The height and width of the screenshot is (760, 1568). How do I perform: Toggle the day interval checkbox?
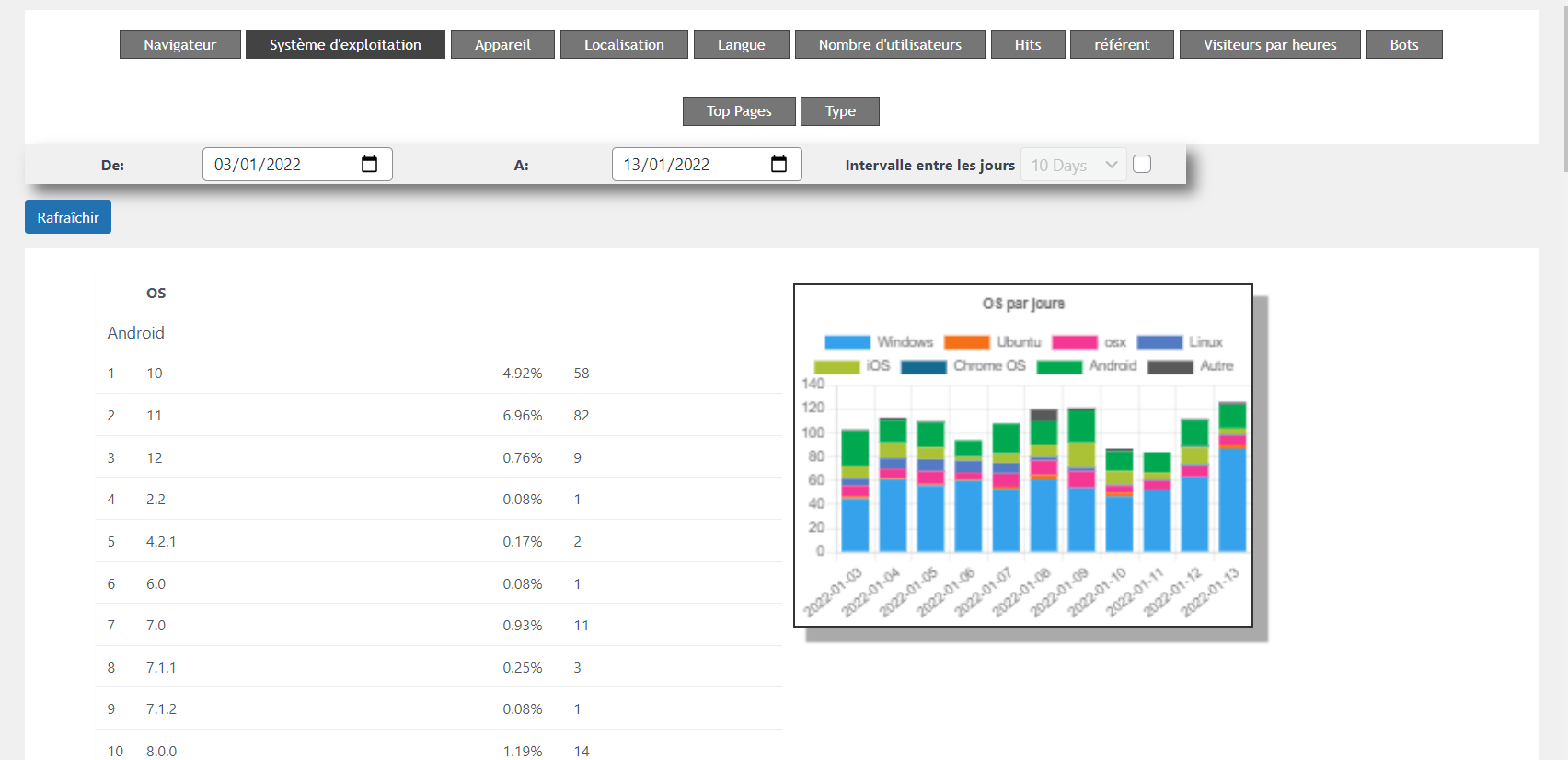click(x=1142, y=164)
